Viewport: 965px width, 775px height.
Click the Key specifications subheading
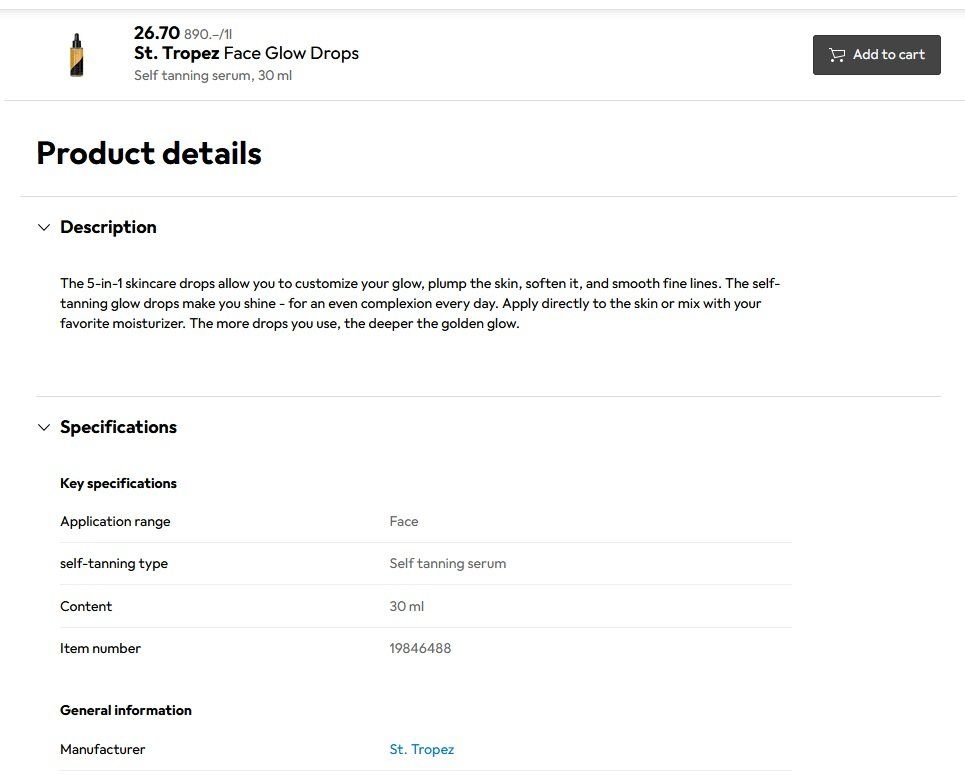coord(118,483)
